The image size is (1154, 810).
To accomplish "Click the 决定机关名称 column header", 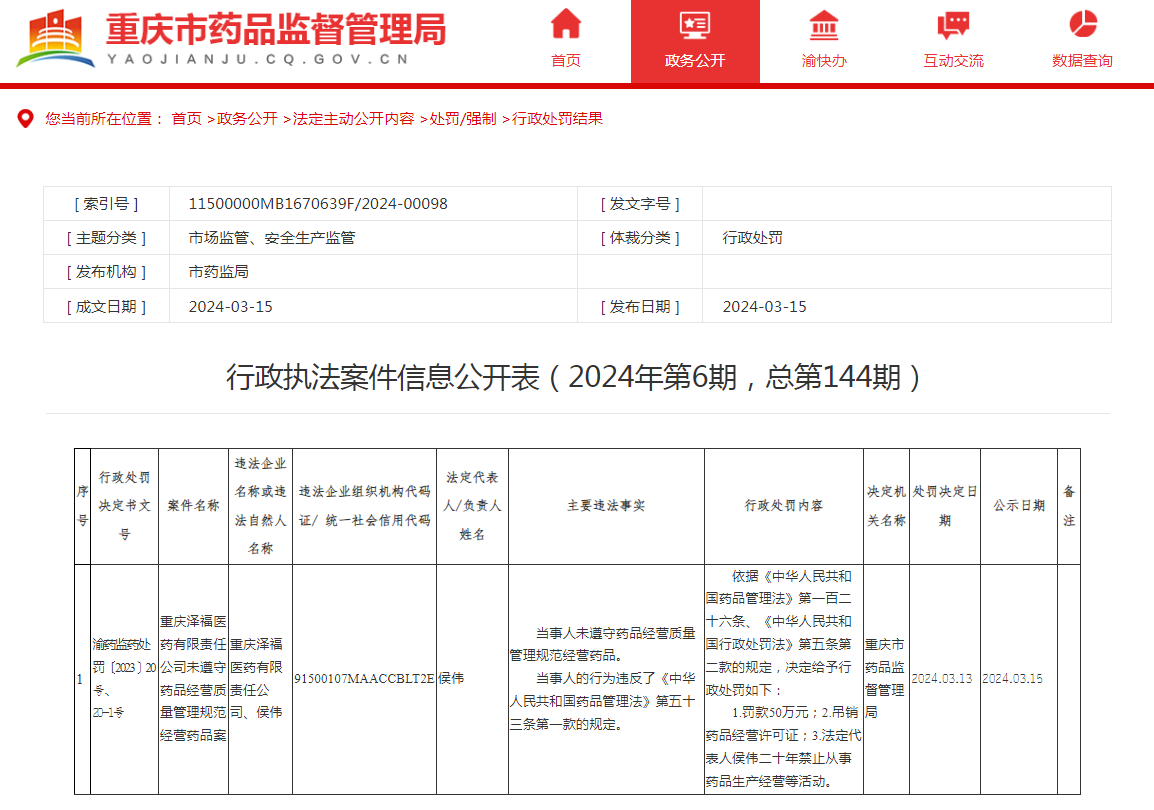I will coord(886,505).
